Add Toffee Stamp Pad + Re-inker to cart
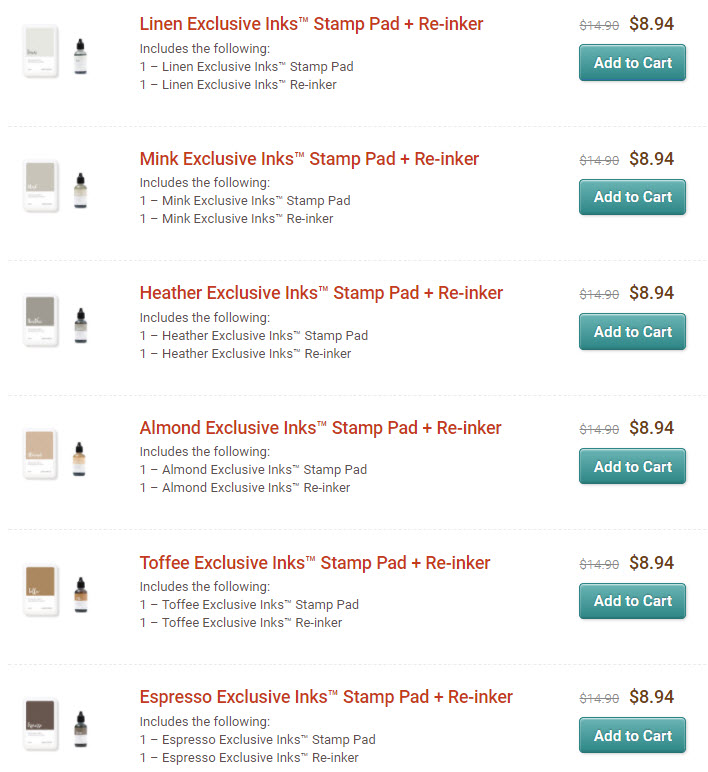The height and width of the screenshot is (772, 708). 632,601
